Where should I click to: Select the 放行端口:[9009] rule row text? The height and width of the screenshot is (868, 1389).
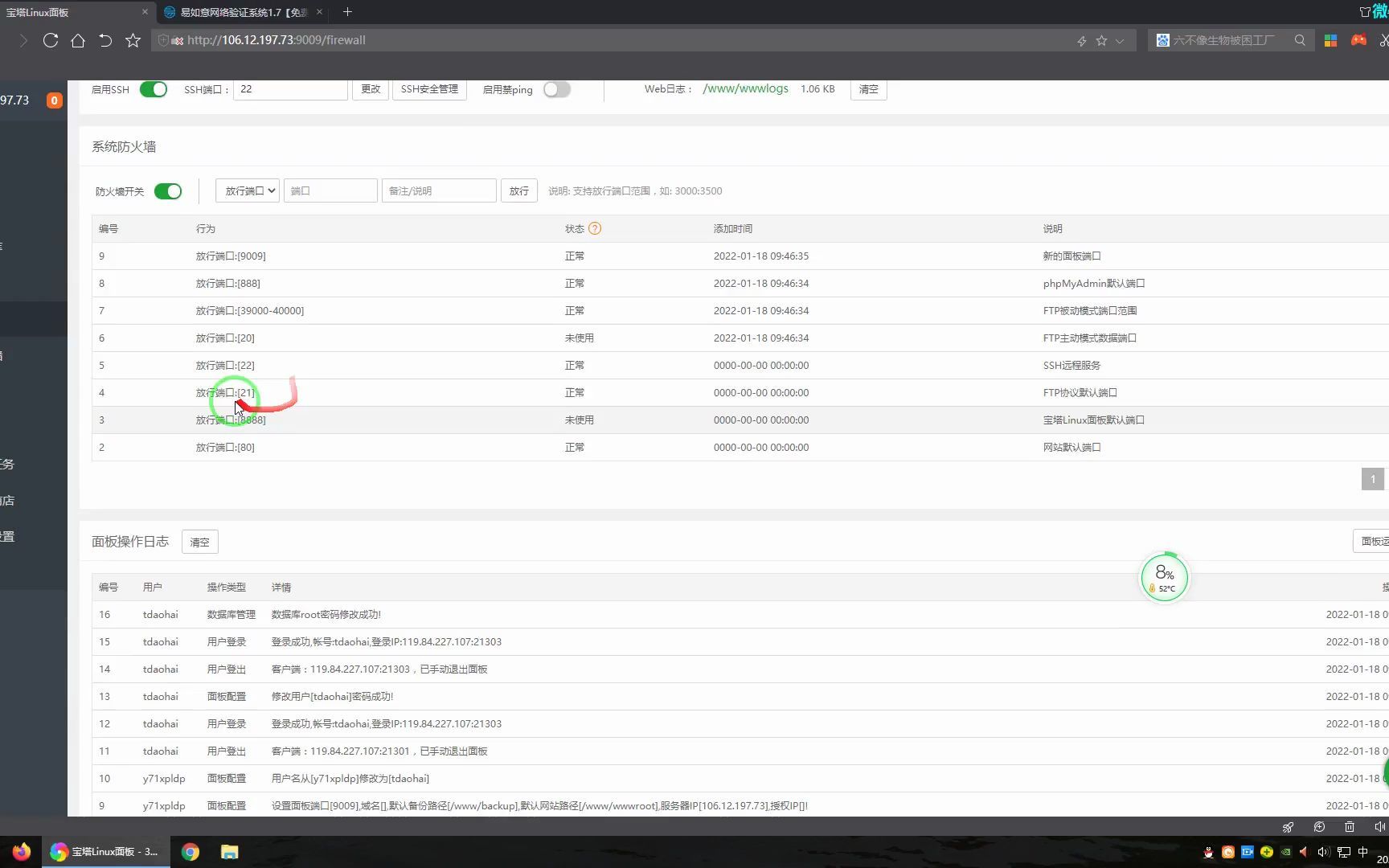[x=231, y=256]
